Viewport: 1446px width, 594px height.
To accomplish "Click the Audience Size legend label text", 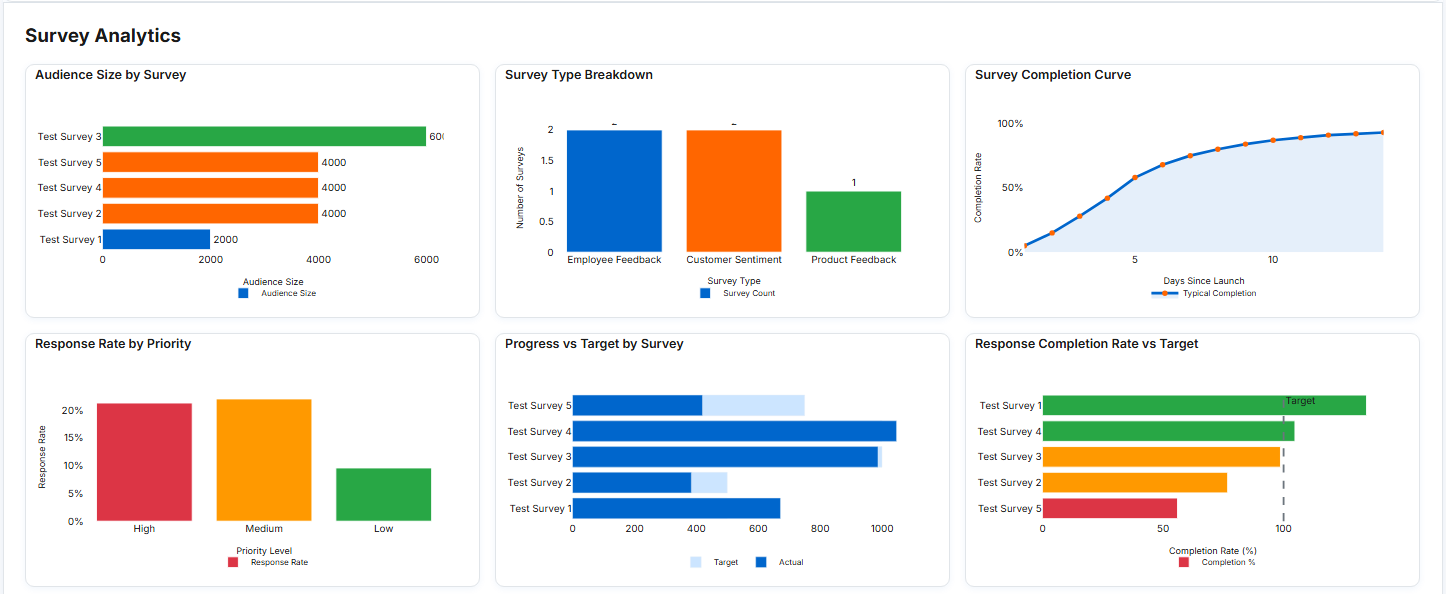I will coord(289,293).
